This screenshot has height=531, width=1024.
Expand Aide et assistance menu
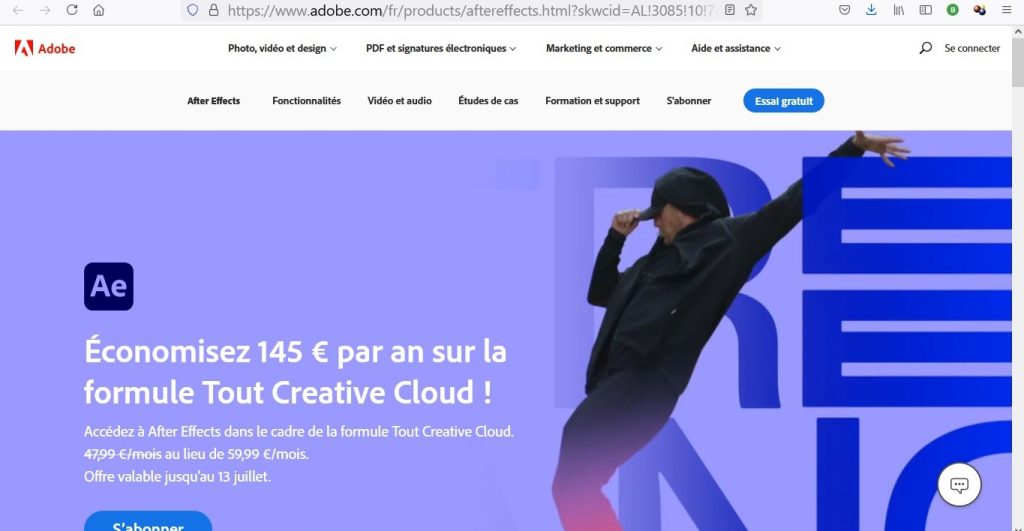[x=736, y=48]
